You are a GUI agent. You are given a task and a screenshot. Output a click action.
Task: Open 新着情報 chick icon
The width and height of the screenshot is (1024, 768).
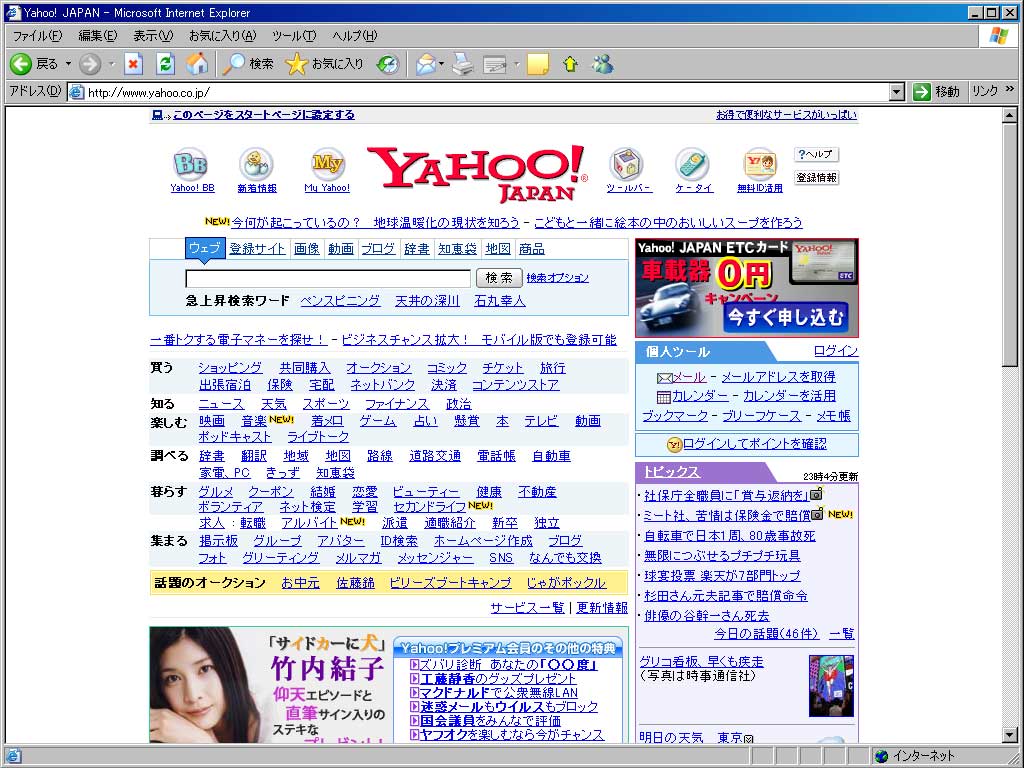pyautogui.click(x=256, y=163)
